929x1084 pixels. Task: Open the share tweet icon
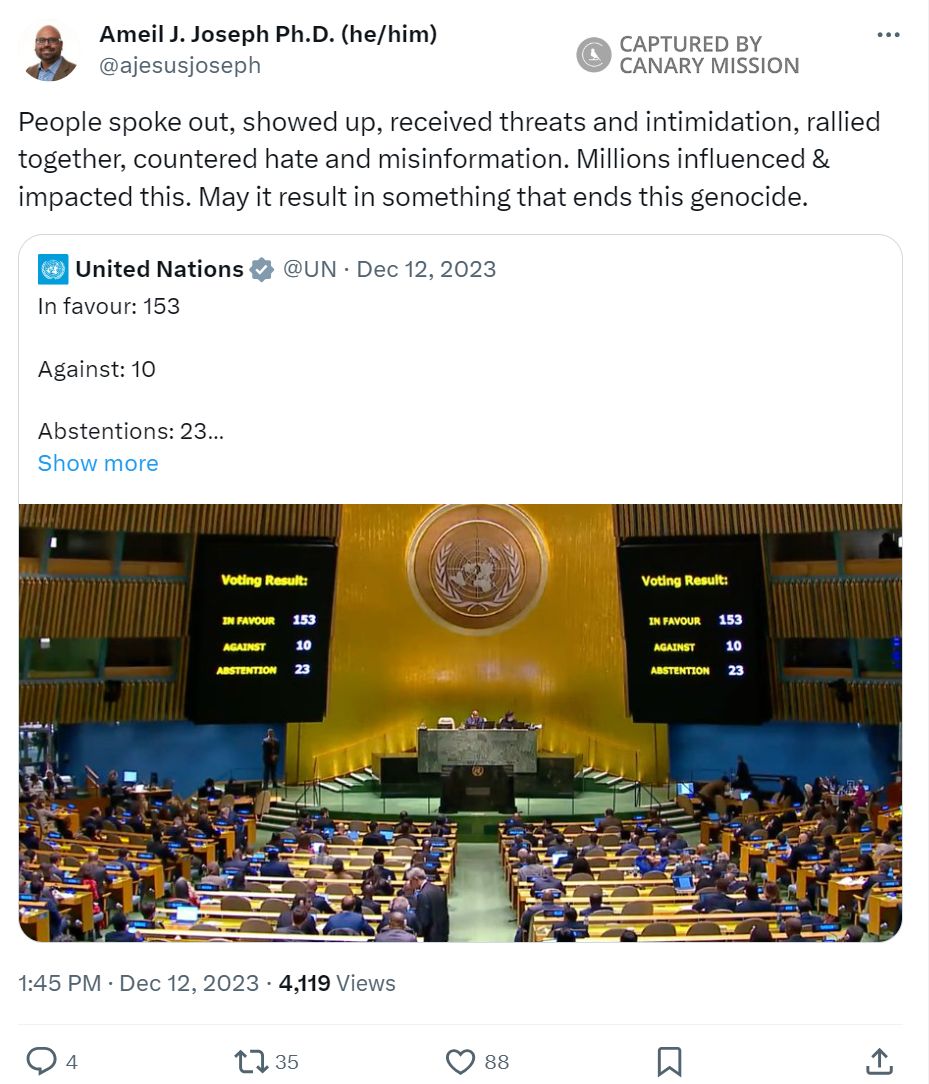click(x=878, y=1061)
